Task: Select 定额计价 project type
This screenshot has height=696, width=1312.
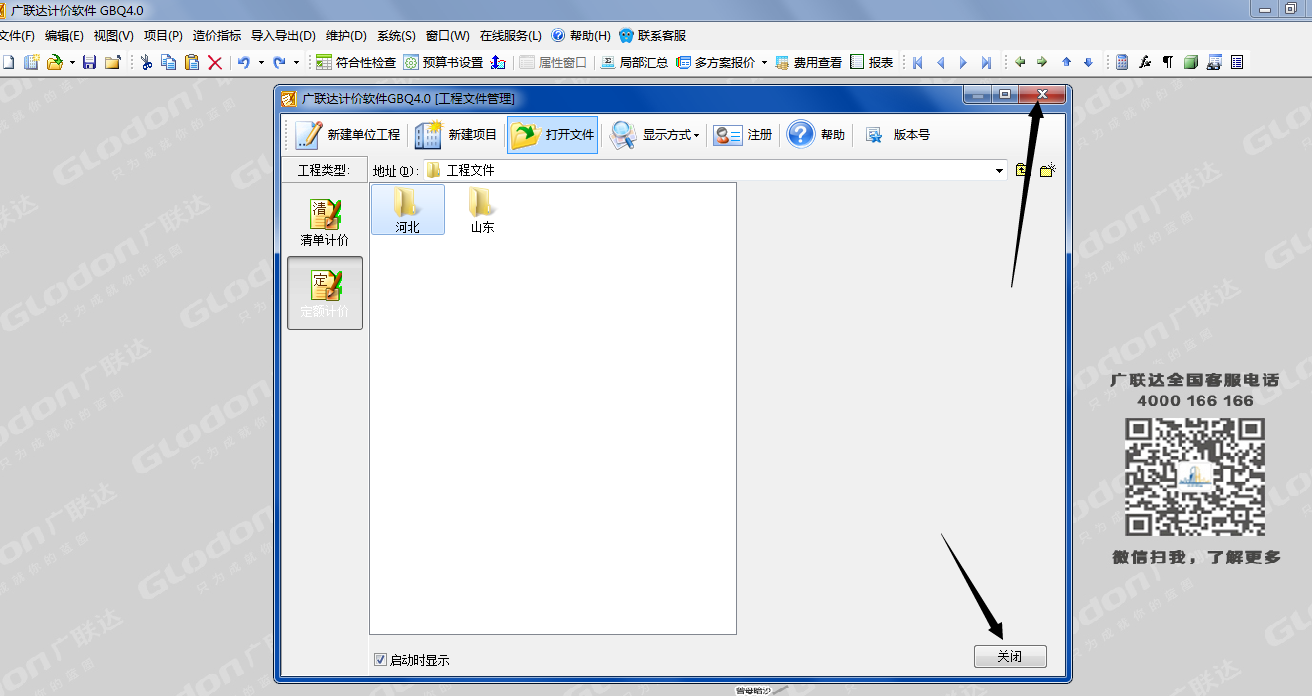Action: click(x=325, y=293)
